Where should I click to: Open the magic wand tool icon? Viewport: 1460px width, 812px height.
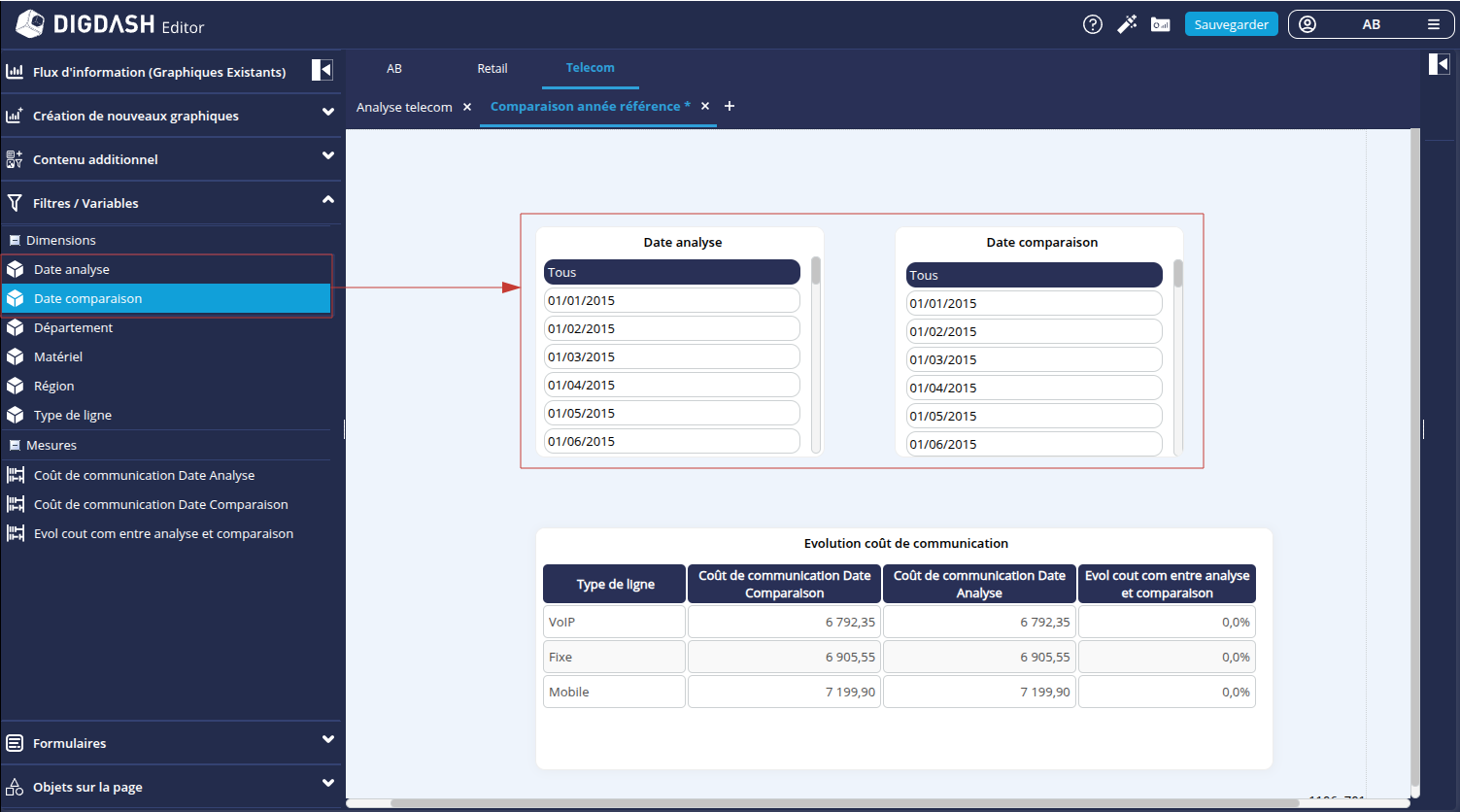[1127, 25]
